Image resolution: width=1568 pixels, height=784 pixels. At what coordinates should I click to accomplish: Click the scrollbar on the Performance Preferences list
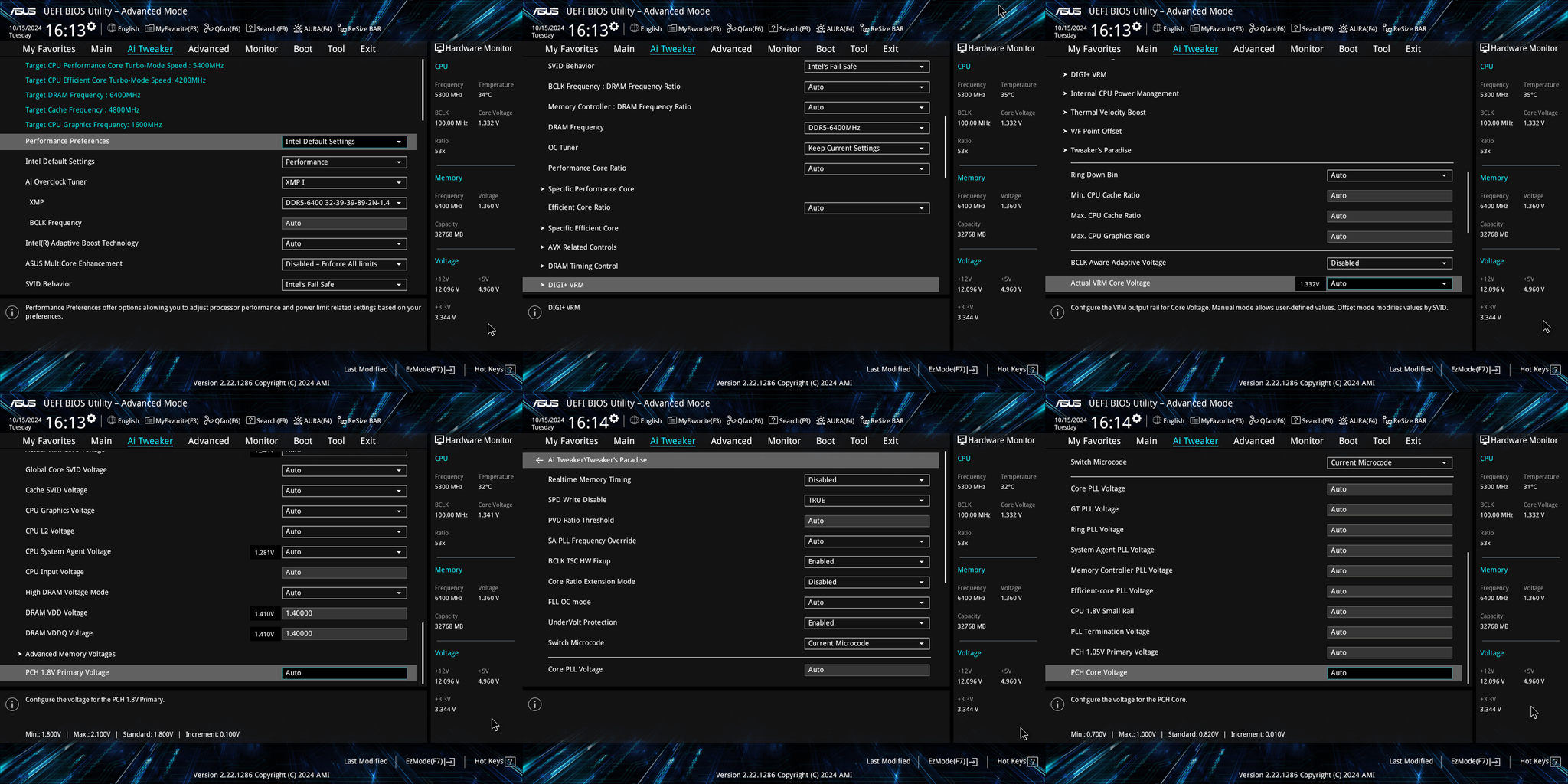click(x=423, y=90)
